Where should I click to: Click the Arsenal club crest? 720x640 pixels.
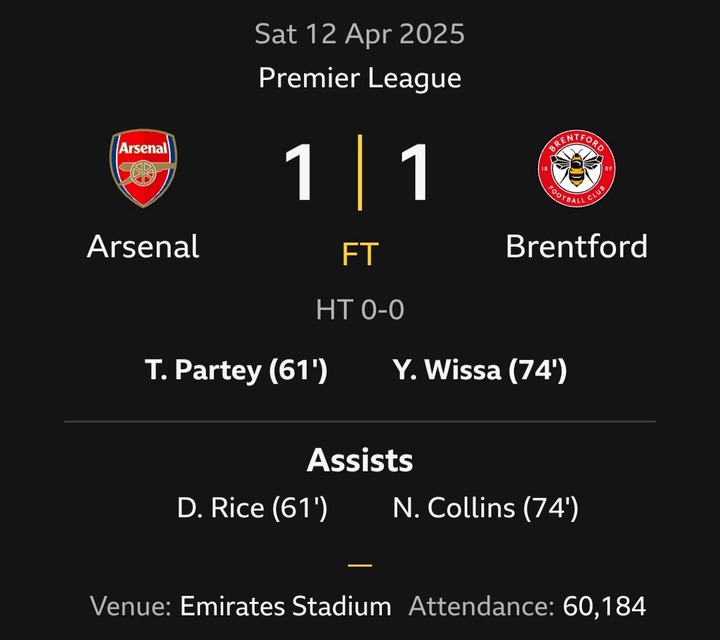point(143,168)
